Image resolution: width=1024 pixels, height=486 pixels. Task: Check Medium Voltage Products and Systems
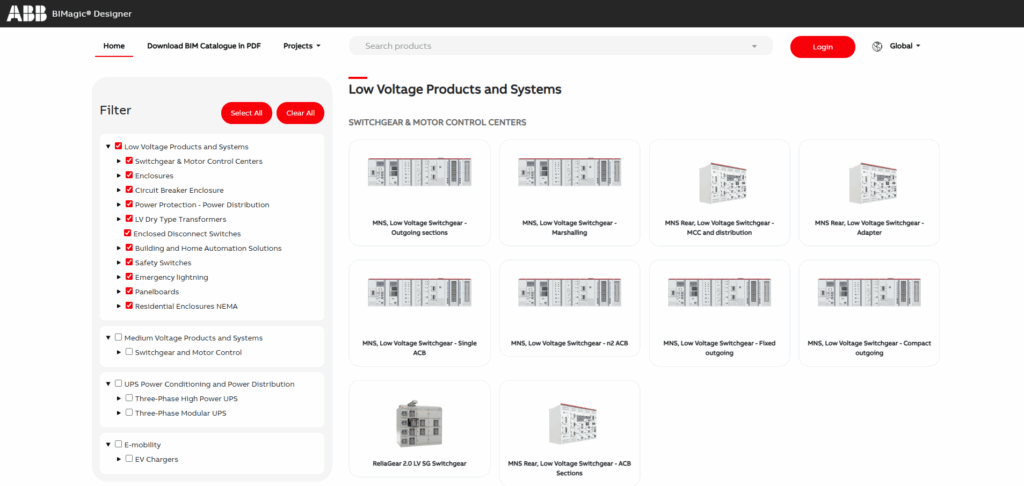point(118,338)
